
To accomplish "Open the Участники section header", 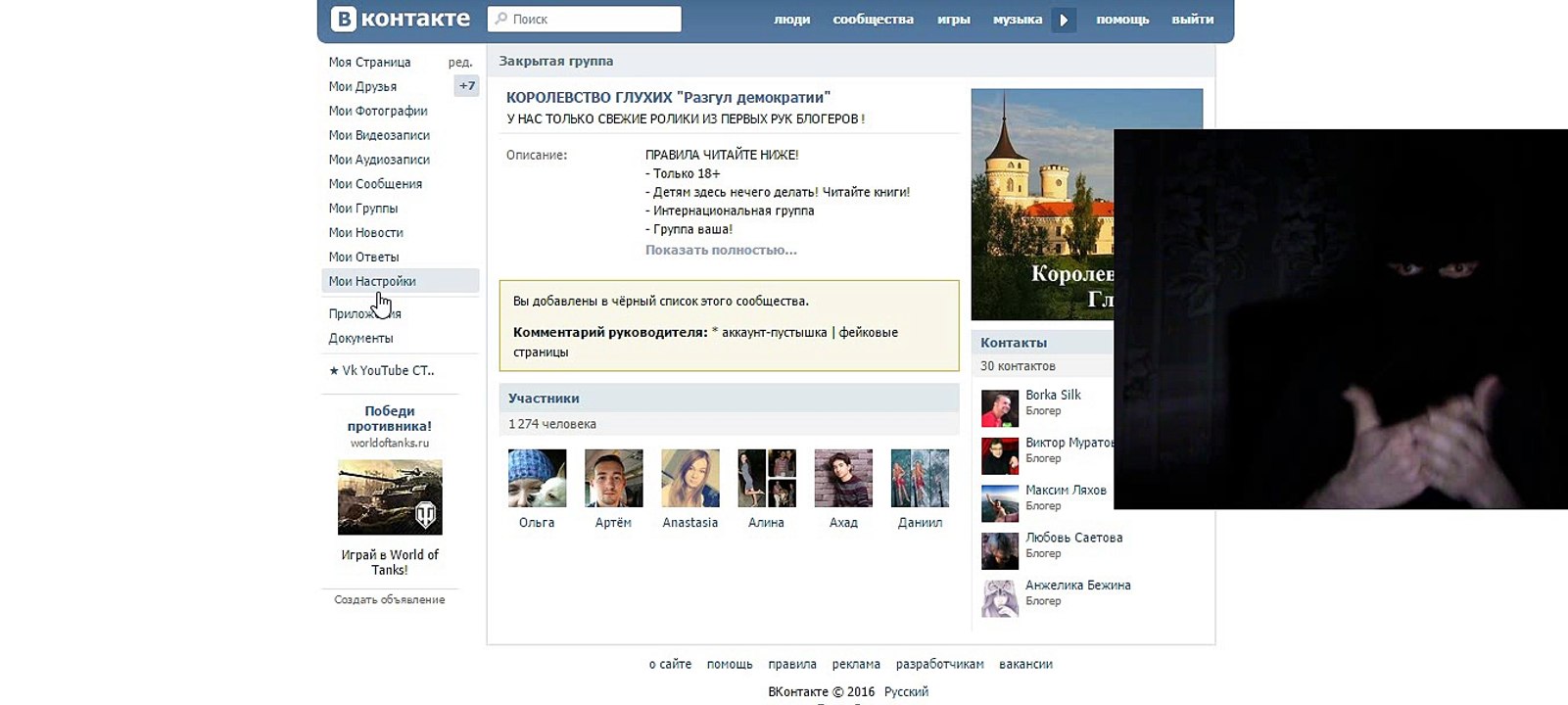I will pyautogui.click(x=544, y=399).
